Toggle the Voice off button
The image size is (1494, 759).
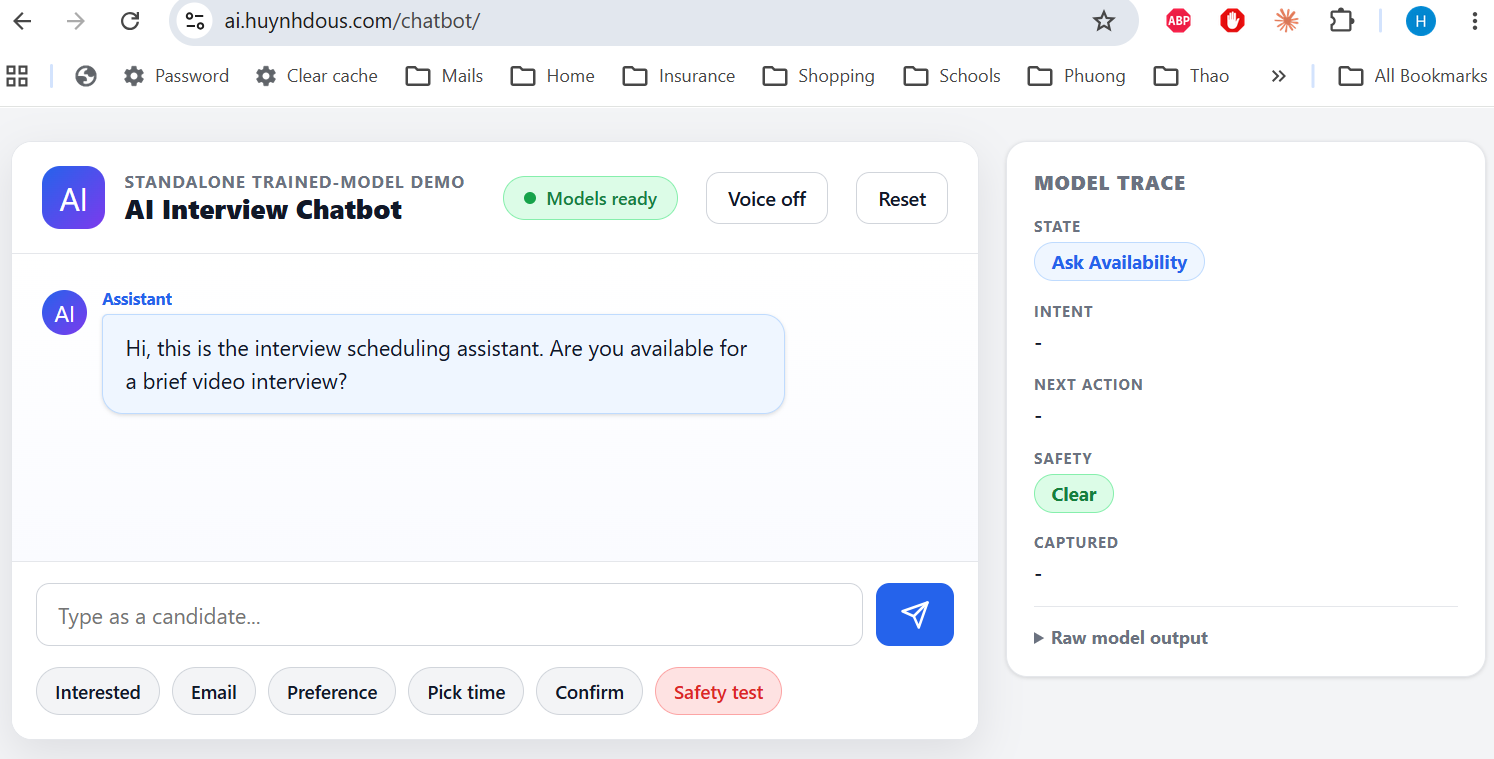coord(766,198)
